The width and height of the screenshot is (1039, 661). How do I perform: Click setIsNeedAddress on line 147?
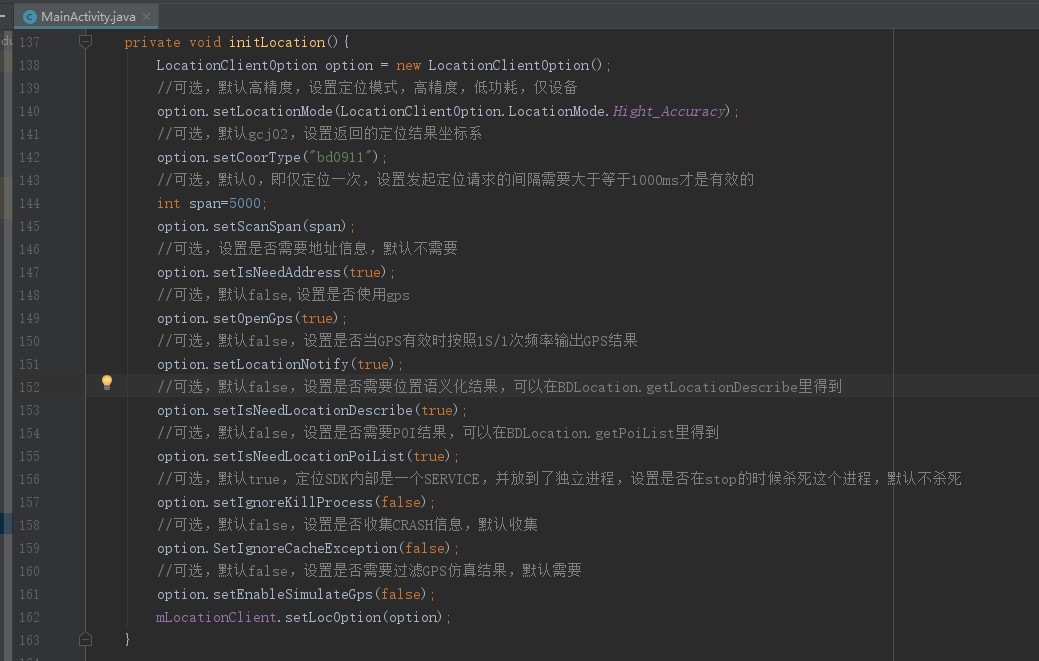[277, 272]
